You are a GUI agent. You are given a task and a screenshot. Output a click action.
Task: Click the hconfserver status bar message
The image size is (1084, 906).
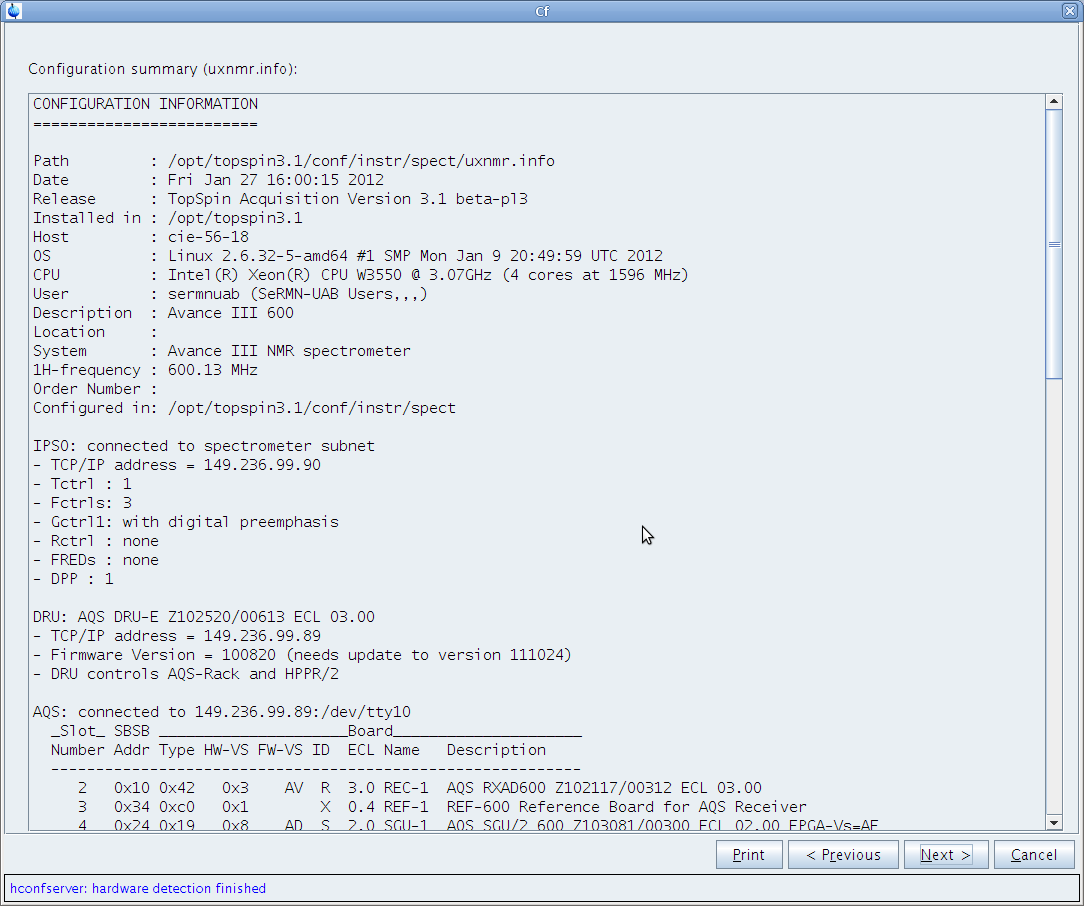[138, 888]
